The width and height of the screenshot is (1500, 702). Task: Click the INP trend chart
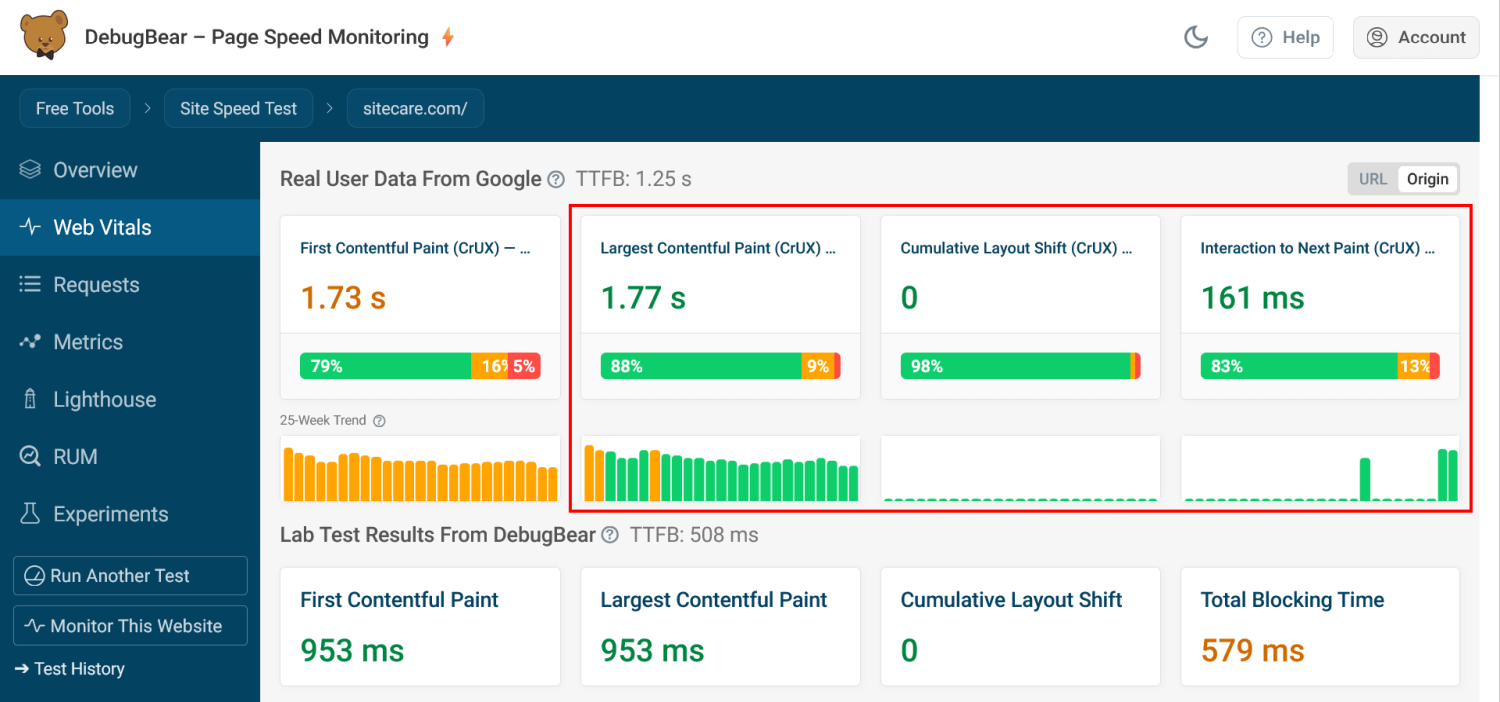coord(1320,469)
